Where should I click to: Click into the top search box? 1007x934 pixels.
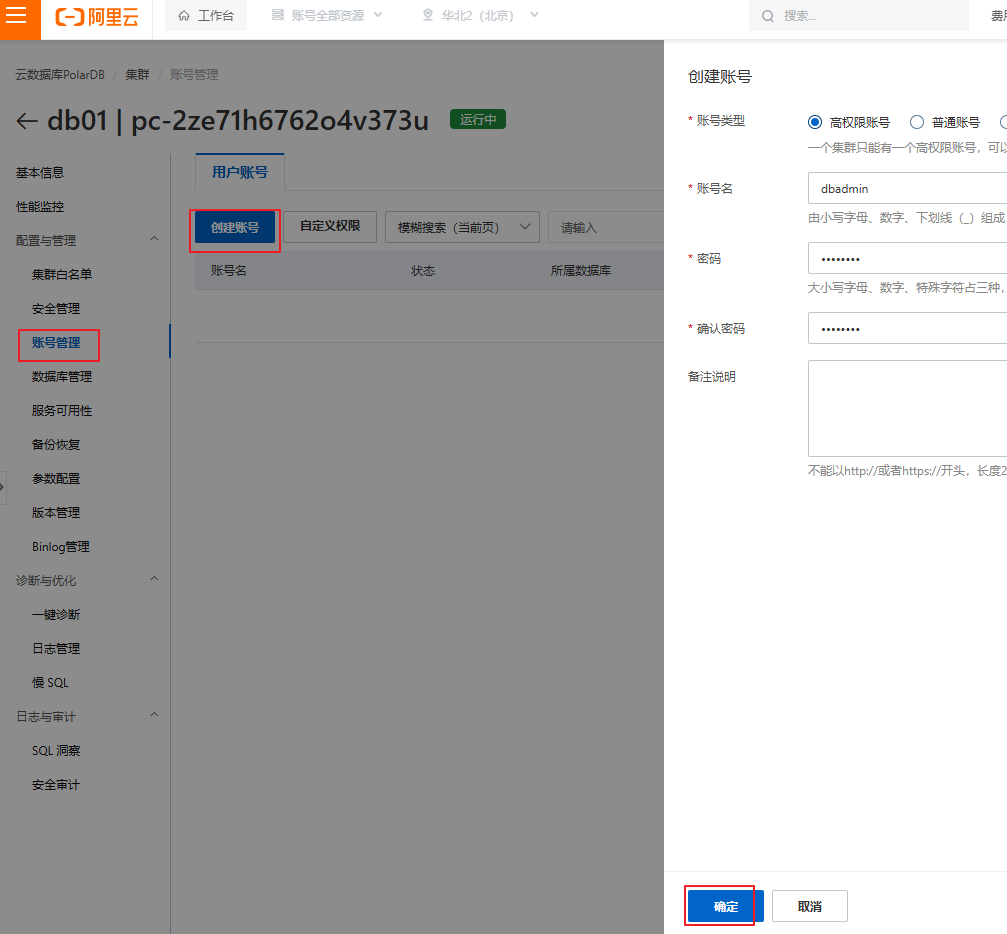(858, 16)
